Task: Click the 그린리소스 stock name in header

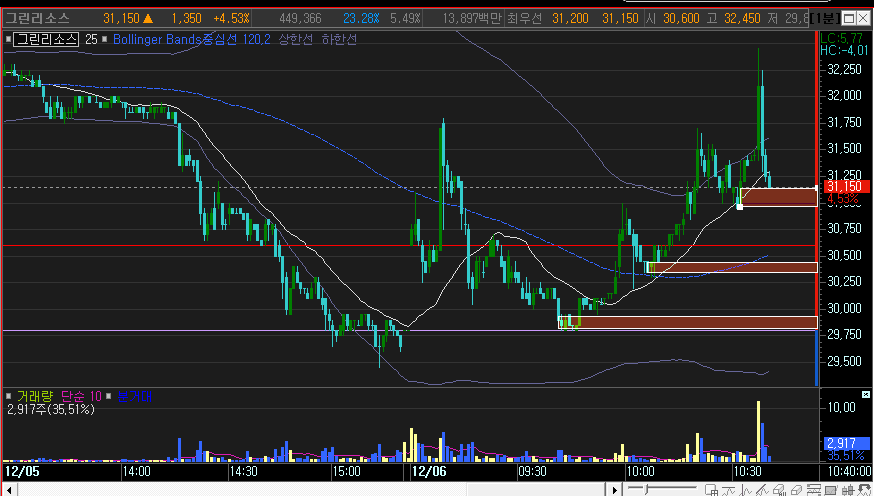Action: pyautogui.click(x=37, y=18)
